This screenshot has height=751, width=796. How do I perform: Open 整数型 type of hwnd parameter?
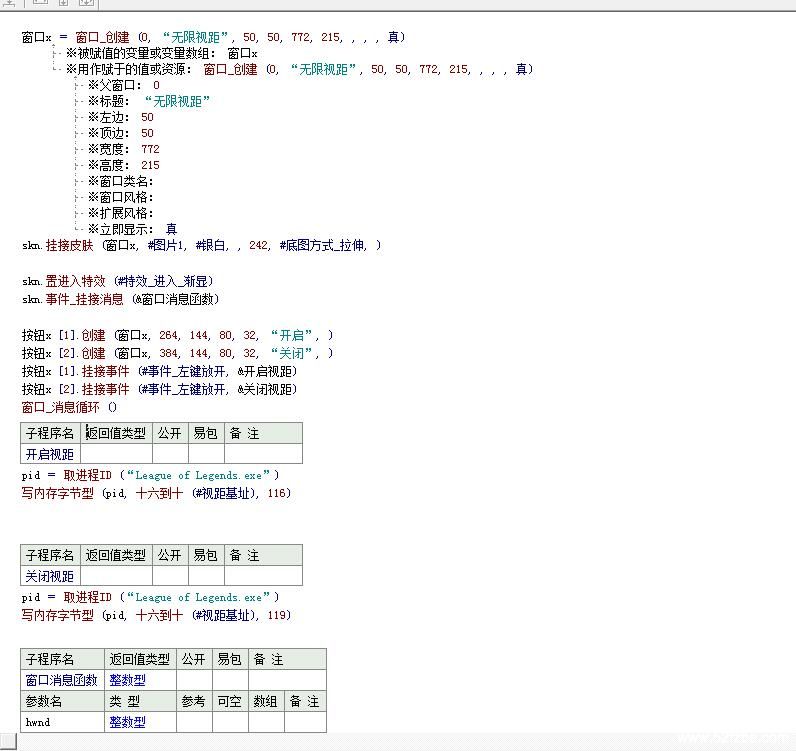[x=127, y=722]
